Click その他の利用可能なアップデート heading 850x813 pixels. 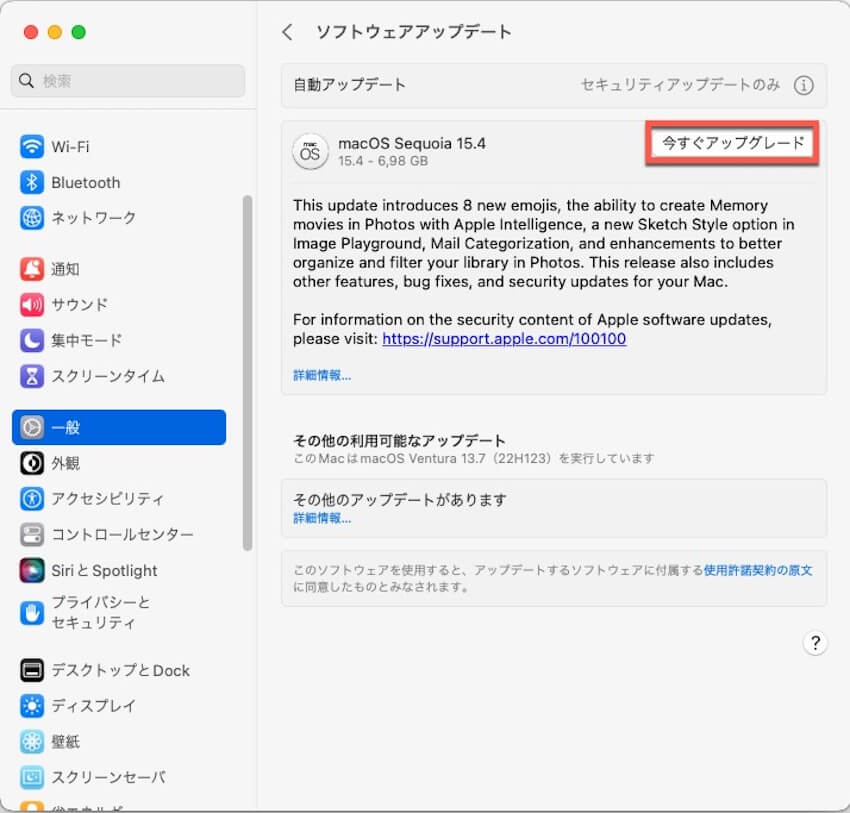coord(399,441)
